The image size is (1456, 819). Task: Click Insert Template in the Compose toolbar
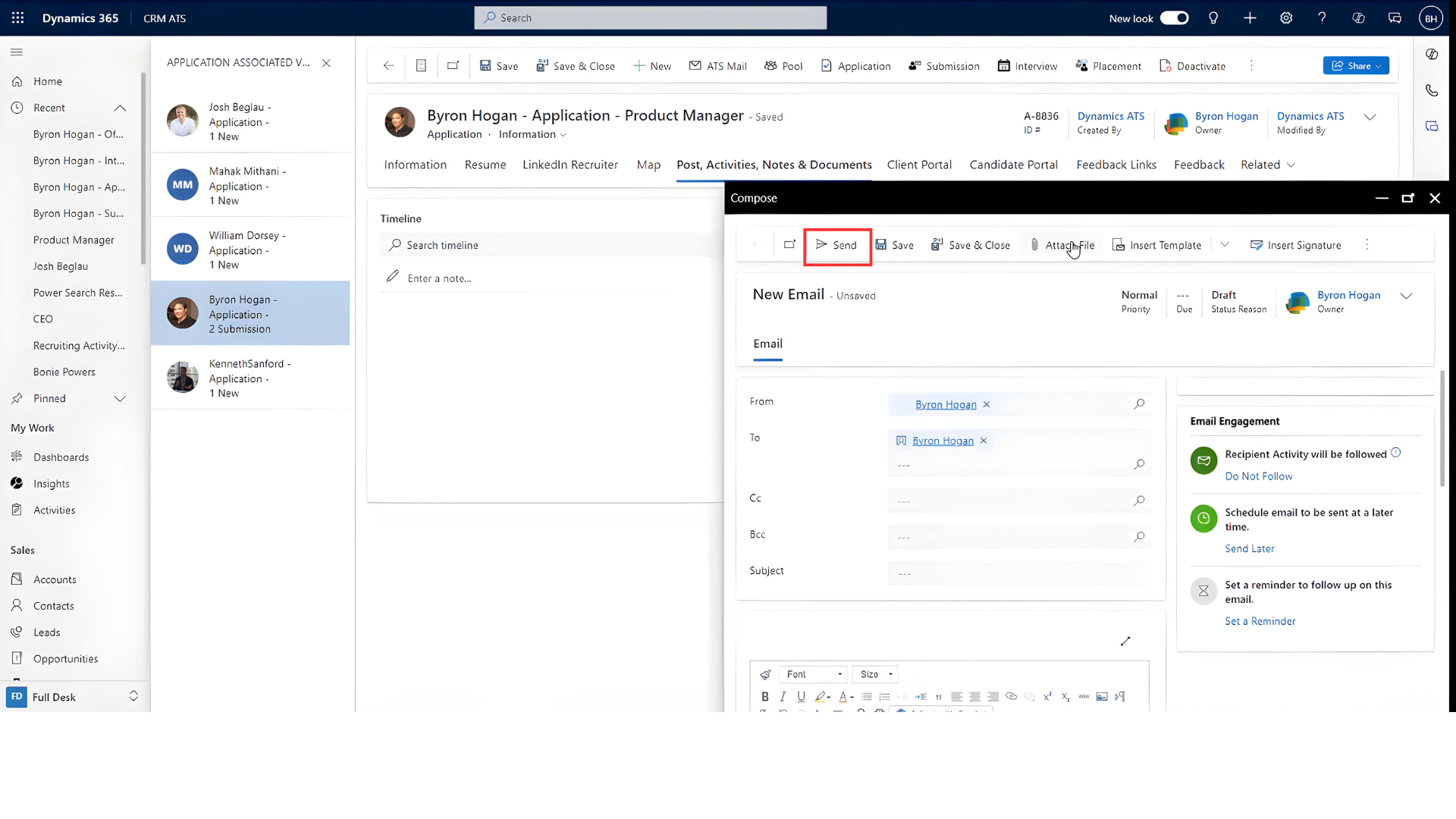click(1156, 245)
